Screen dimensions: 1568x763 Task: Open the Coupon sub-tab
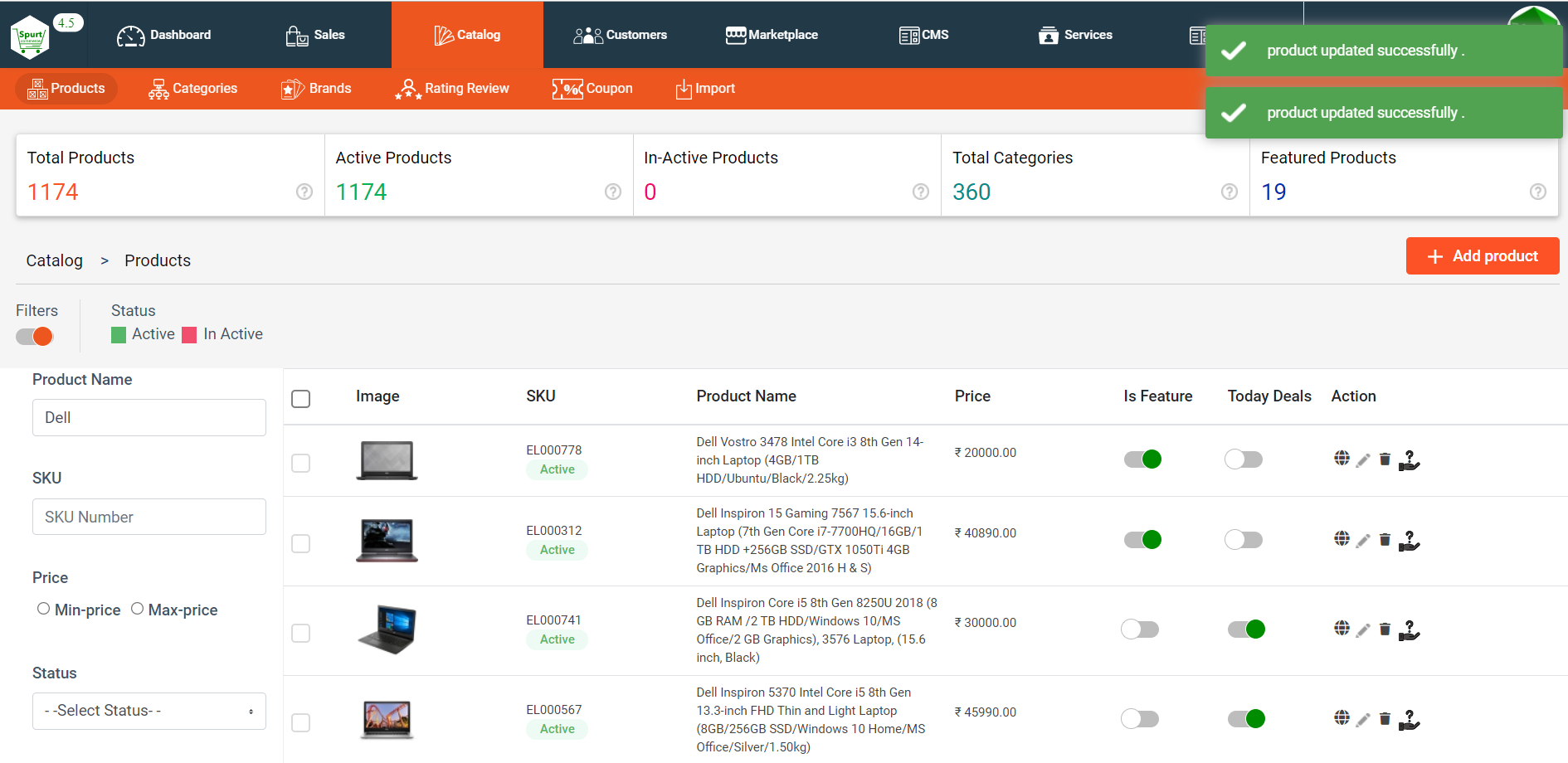click(x=592, y=89)
